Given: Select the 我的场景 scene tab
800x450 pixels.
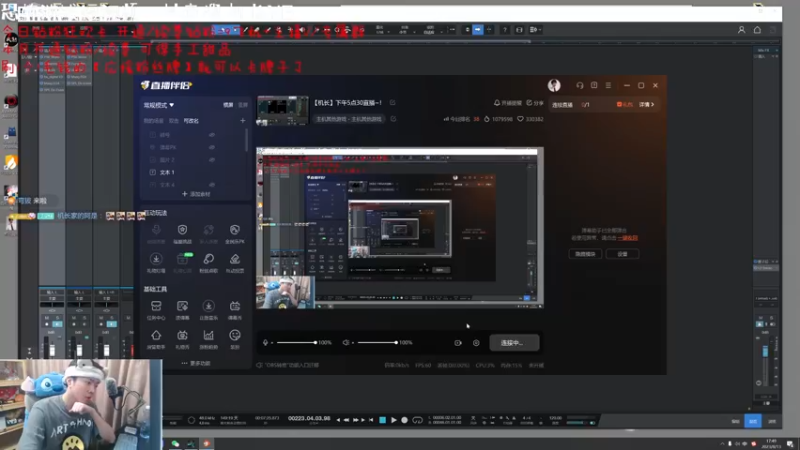Looking at the screenshot, I should (154, 121).
